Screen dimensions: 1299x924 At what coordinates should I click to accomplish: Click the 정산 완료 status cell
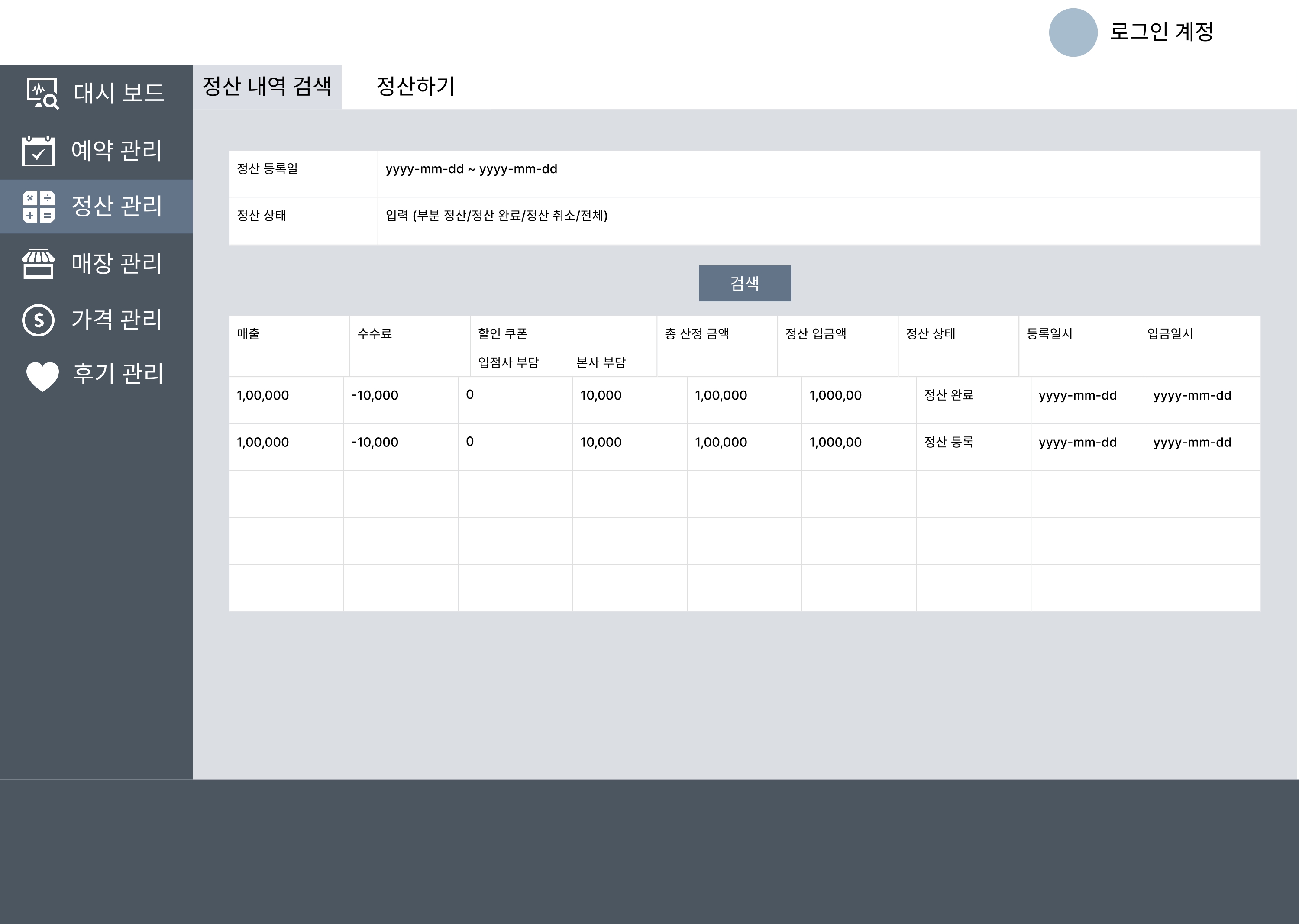click(x=949, y=395)
